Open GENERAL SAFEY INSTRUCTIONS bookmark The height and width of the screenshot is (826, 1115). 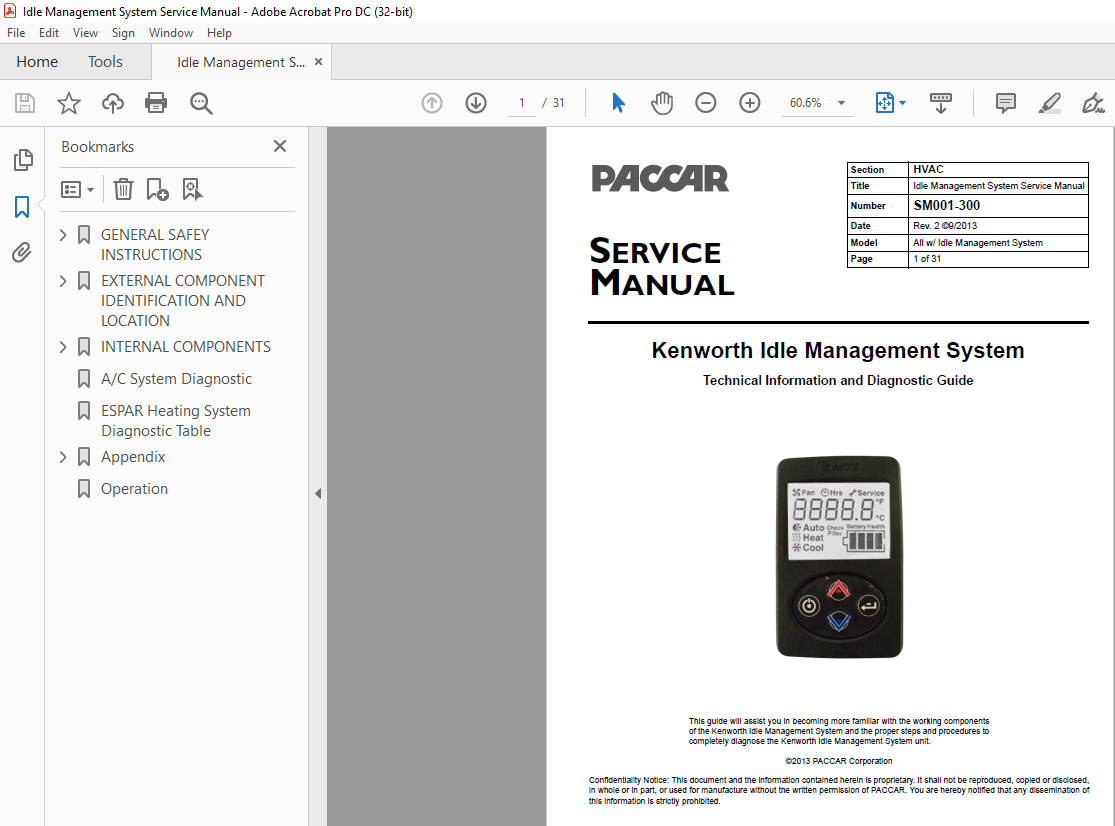155,245
